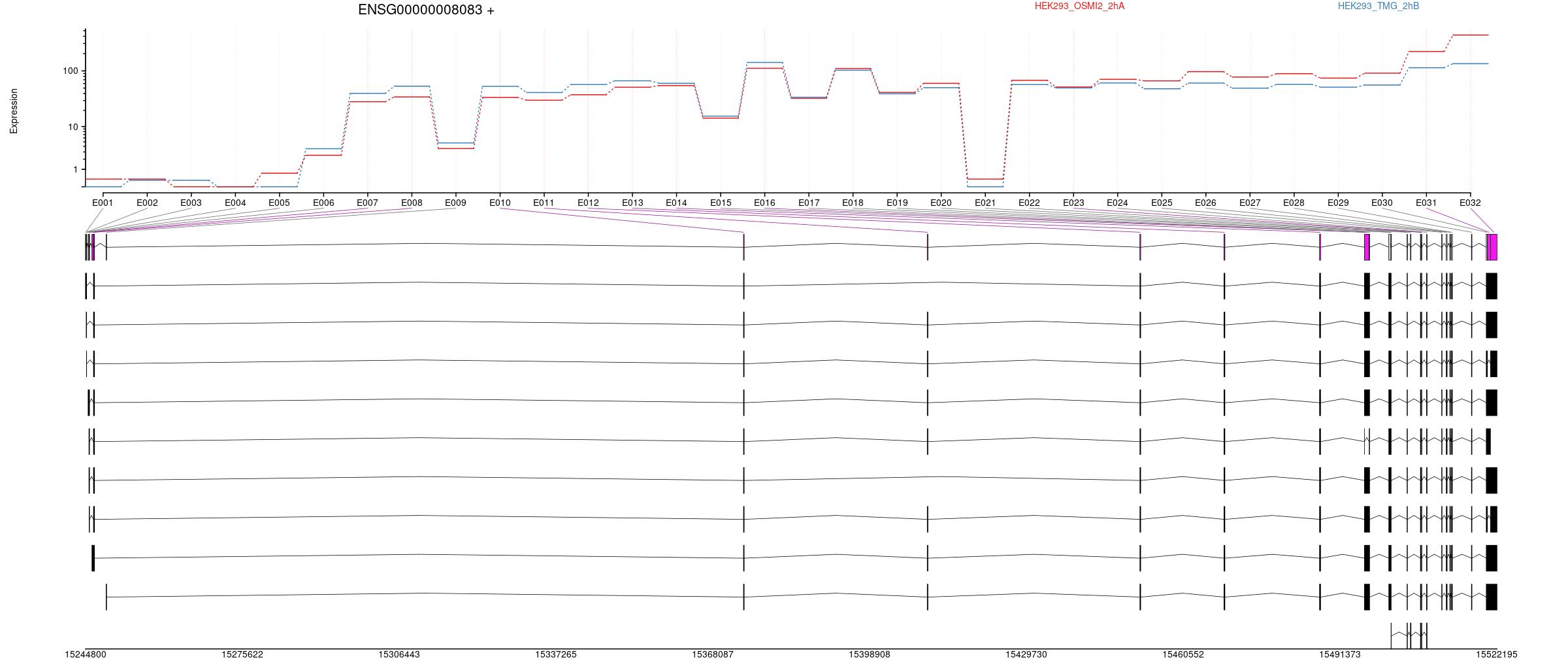Viewport: 1568px width, 666px height.
Task: Click exon label E022
Action: [x=1029, y=203]
